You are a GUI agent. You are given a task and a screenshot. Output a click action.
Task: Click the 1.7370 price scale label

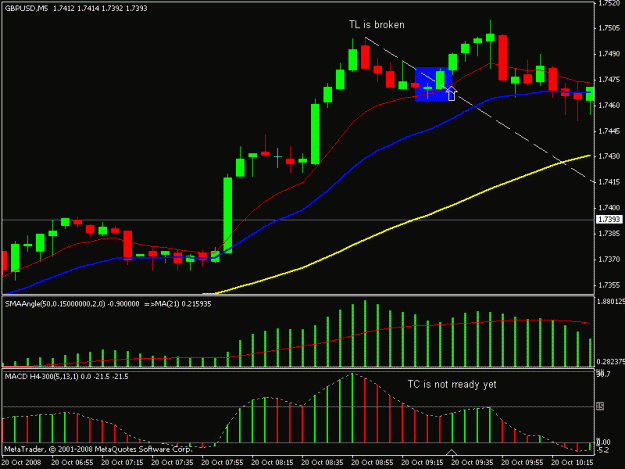tap(609, 259)
